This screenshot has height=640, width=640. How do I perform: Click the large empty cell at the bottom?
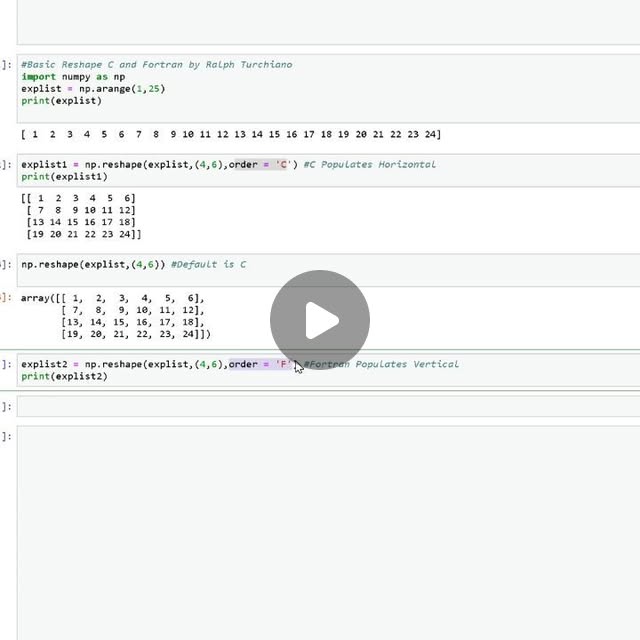click(x=328, y=533)
